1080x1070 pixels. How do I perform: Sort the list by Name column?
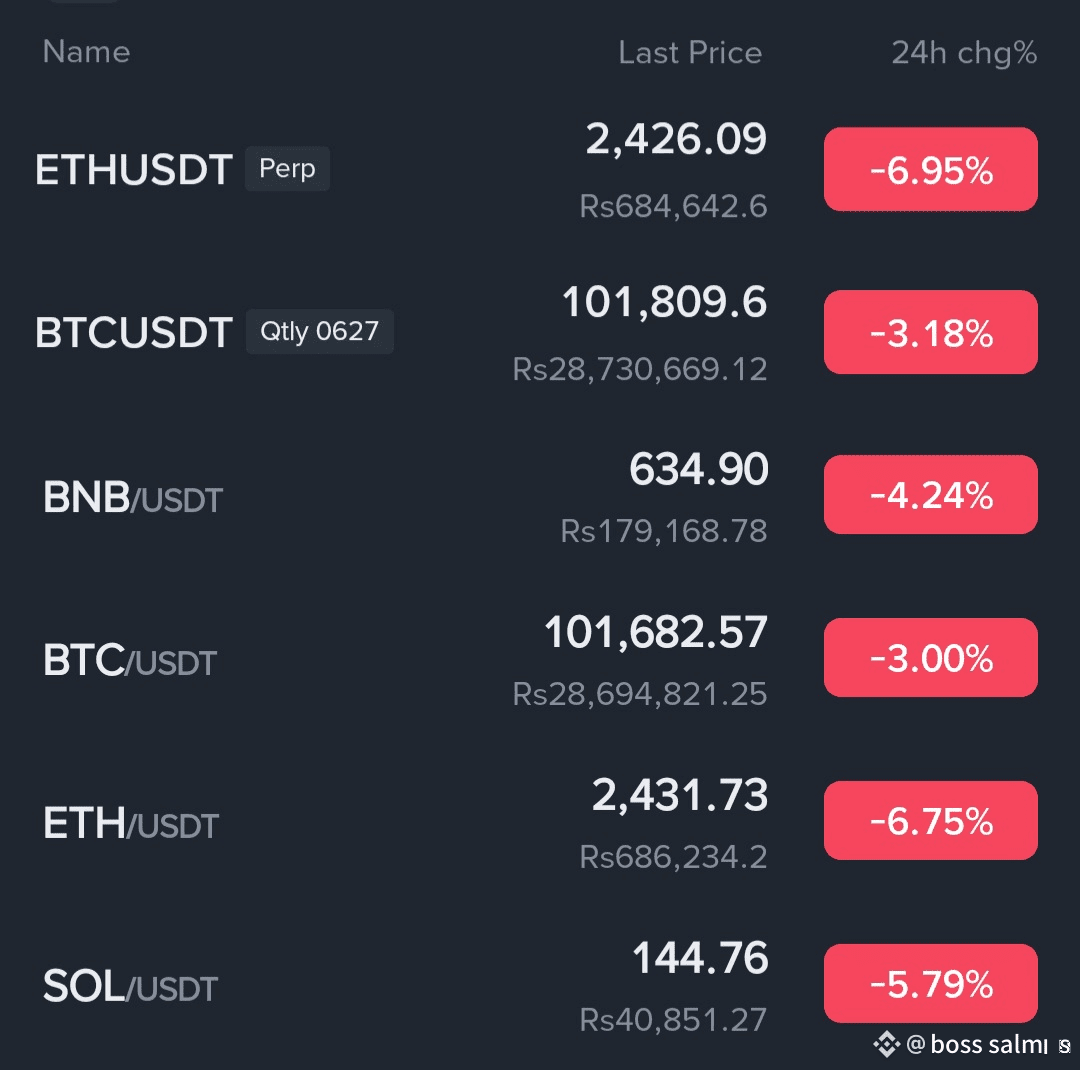click(x=86, y=52)
